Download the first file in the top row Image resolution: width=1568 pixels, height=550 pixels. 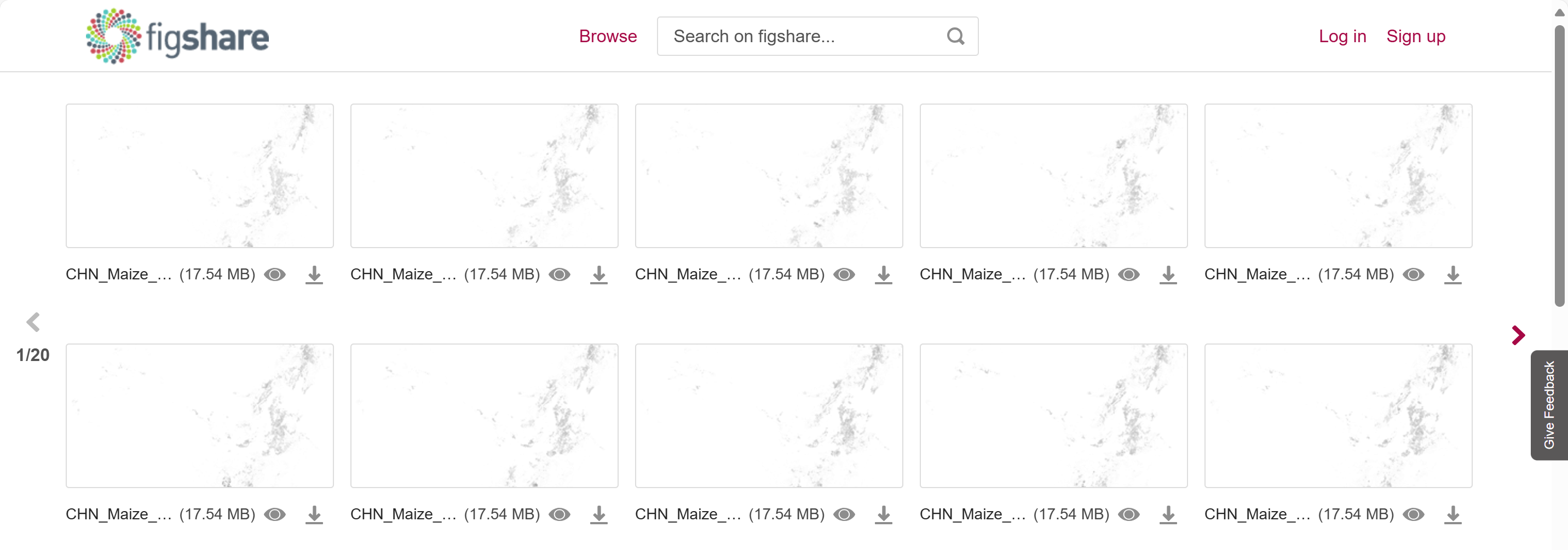pyautogui.click(x=314, y=274)
